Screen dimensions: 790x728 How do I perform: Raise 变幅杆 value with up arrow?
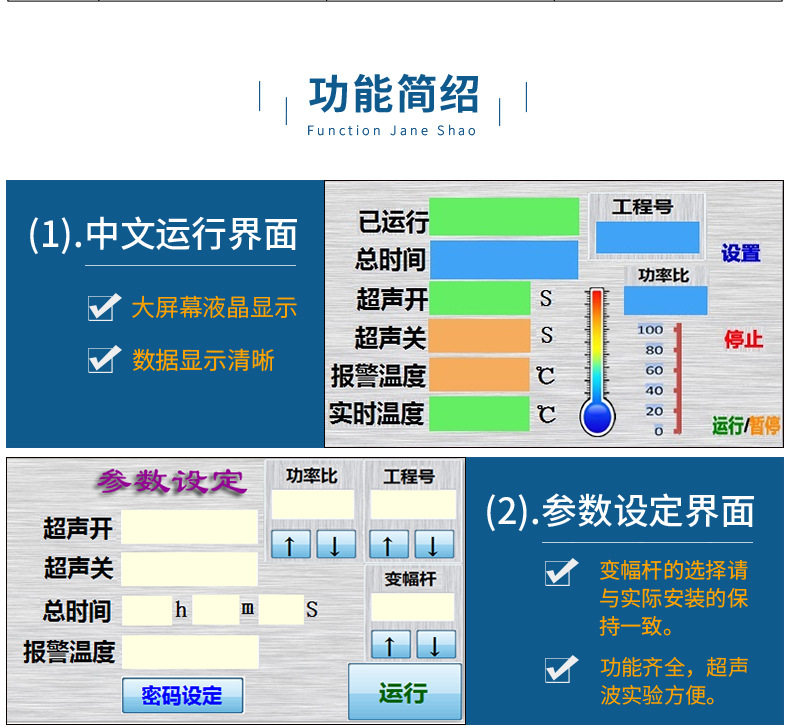(x=390, y=644)
